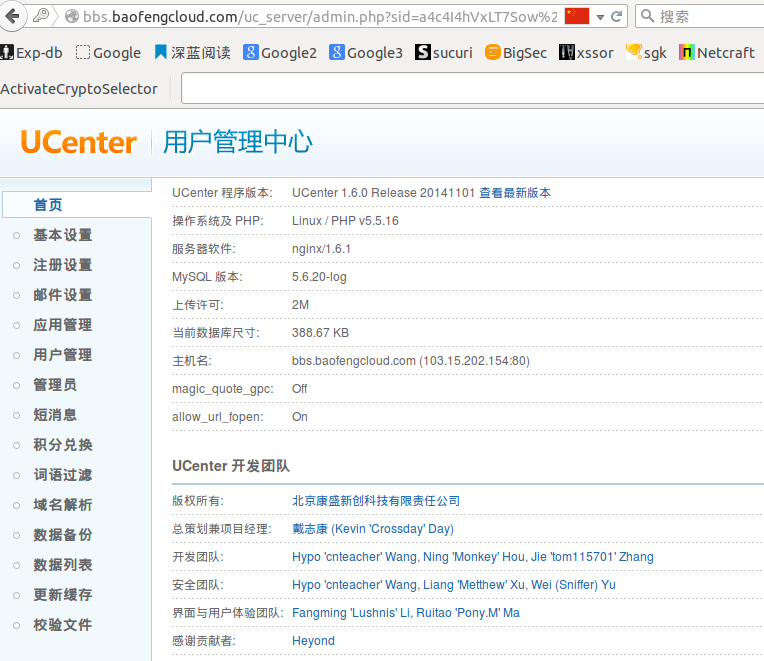Open the sucuri bookmark
Image resolution: width=764 pixels, height=661 pixels.
pyautogui.click(x=444, y=53)
